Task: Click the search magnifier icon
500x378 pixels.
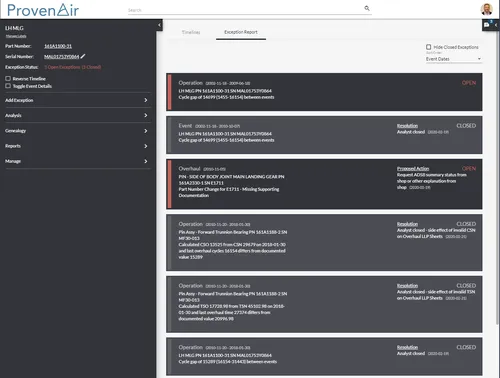Action: (x=367, y=8)
